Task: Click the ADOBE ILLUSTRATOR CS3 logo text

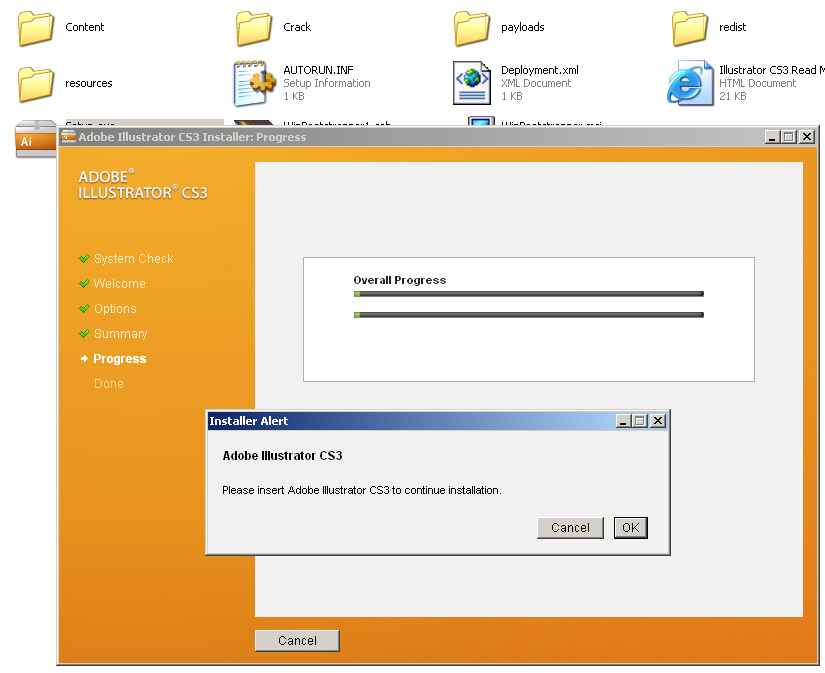Action: (143, 185)
